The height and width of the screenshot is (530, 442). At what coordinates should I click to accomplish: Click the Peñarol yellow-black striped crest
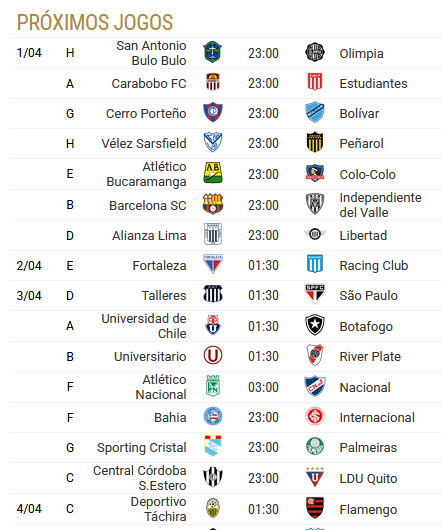pos(315,142)
